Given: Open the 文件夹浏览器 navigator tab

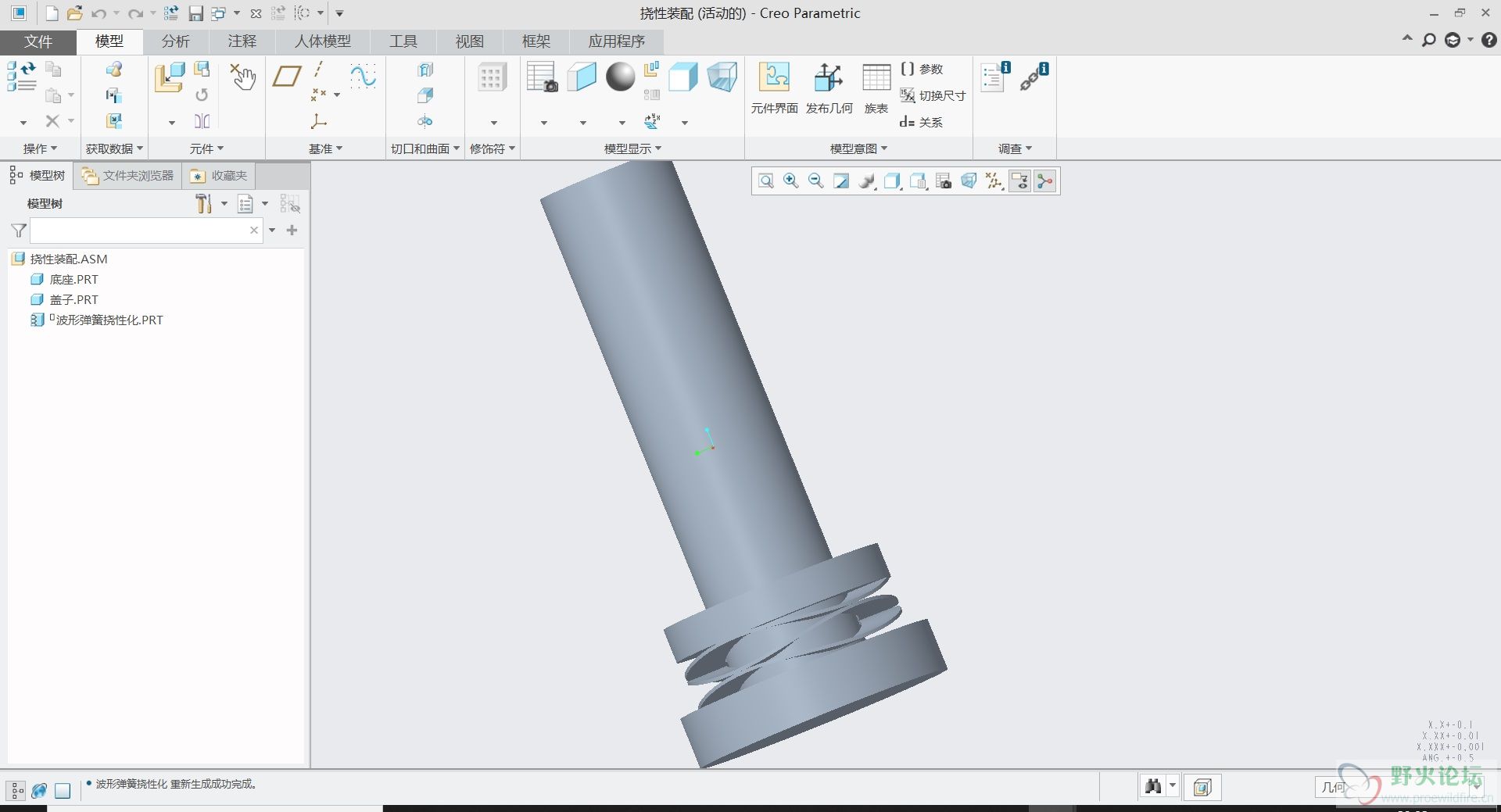Looking at the screenshot, I should pos(128,176).
